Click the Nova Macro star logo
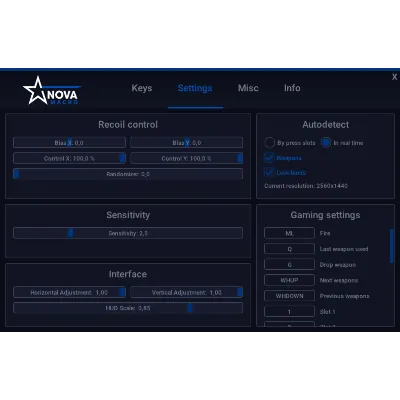400x400 pixels. point(51,91)
